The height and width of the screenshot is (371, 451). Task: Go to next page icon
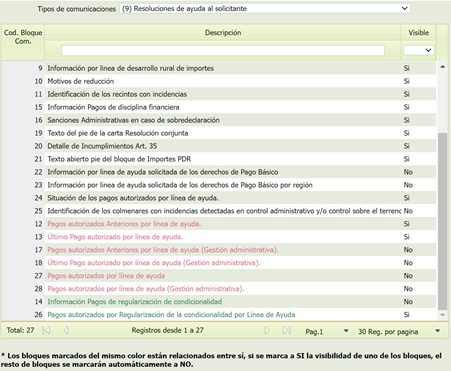267,330
